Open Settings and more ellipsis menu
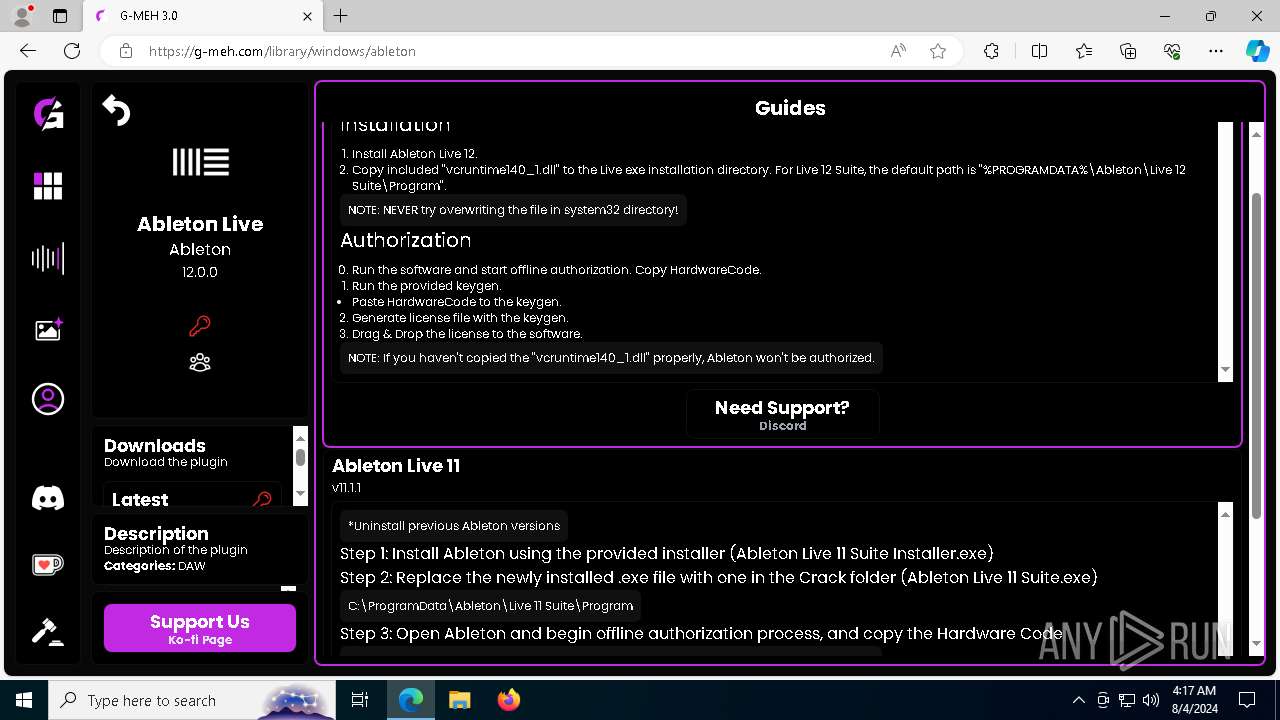Viewport: 1280px width, 720px height. pos(1216,51)
